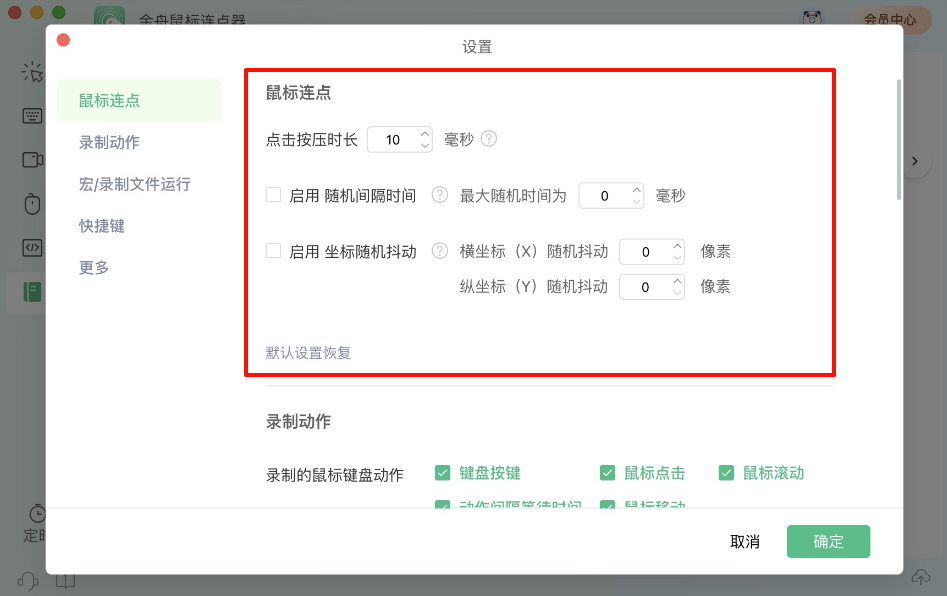Uncheck 鼠标点击 recording option
Viewport: 947px width, 596px height.
click(x=607, y=473)
